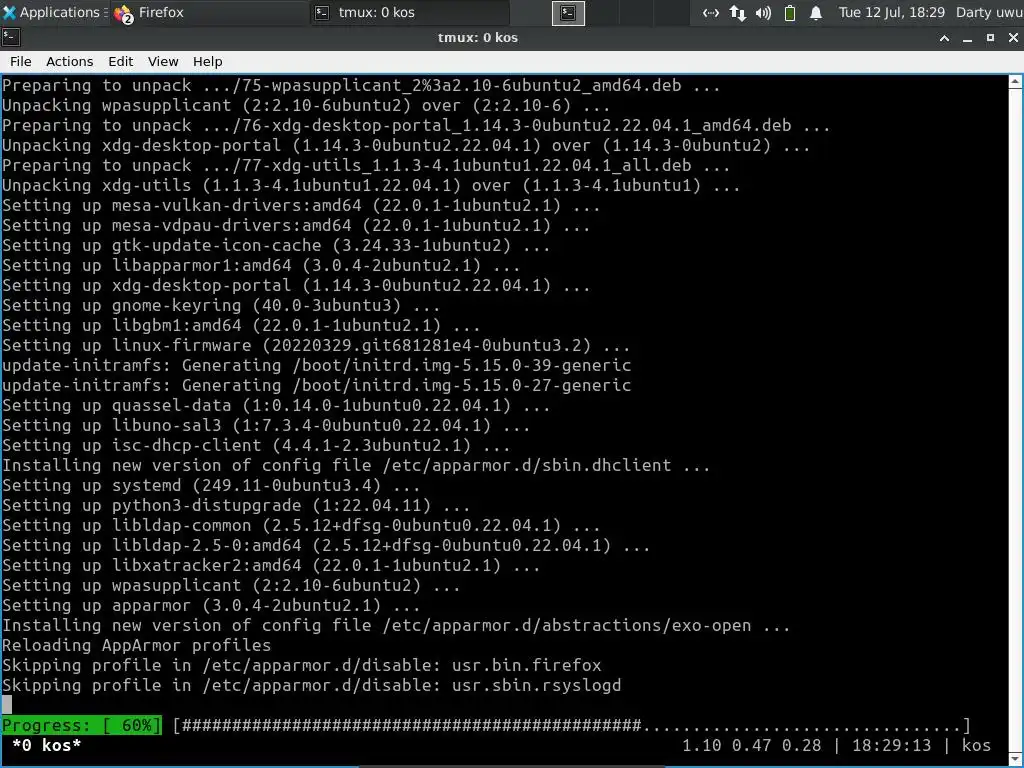Open the Actions menu
Viewport: 1024px width, 768px height.
(69, 61)
